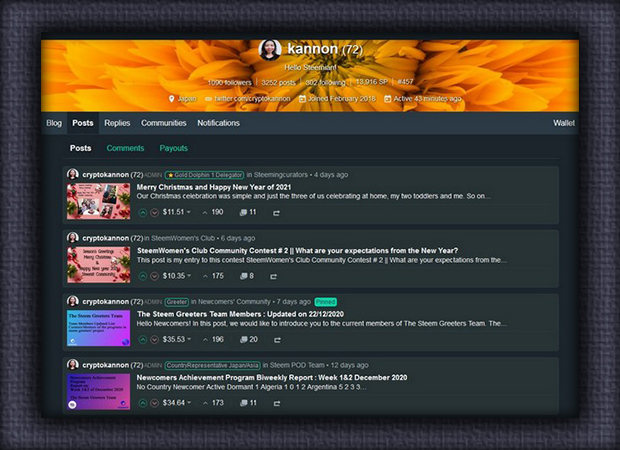Click the kannon profile avatar in header

click(270, 50)
